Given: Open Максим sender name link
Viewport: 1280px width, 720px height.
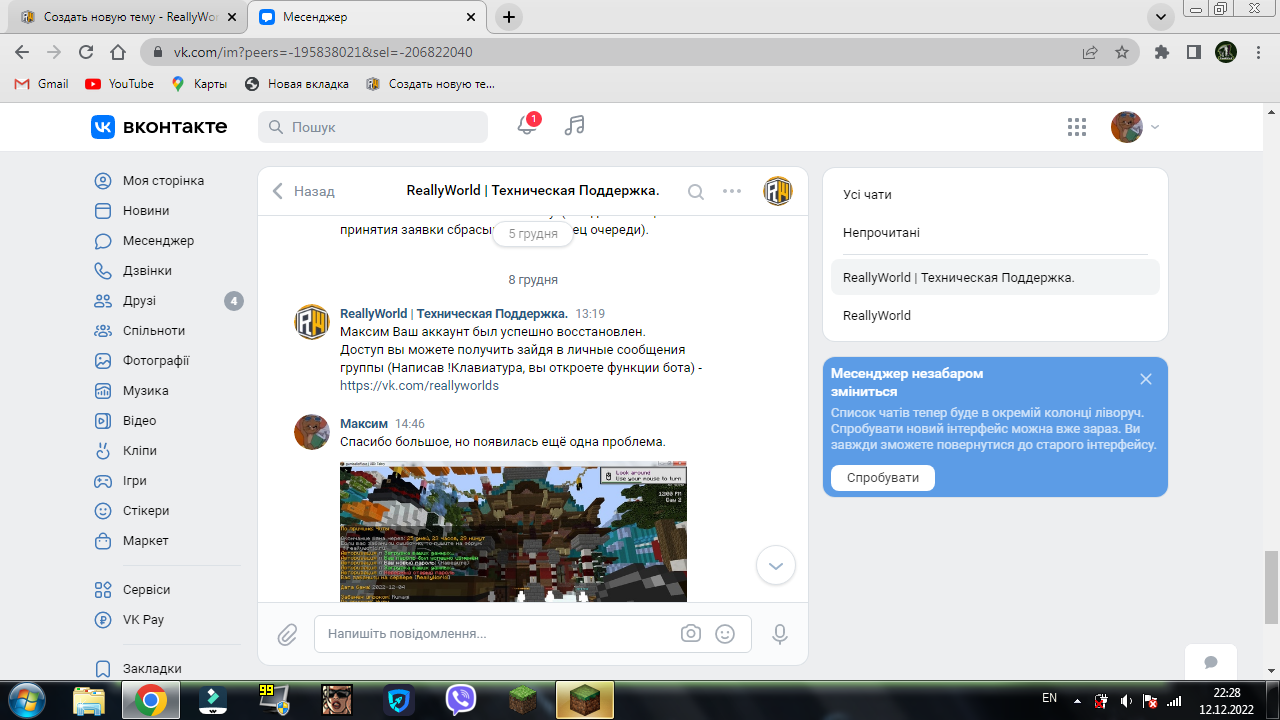Looking at the screenshot, I should [x=362, y=424].
